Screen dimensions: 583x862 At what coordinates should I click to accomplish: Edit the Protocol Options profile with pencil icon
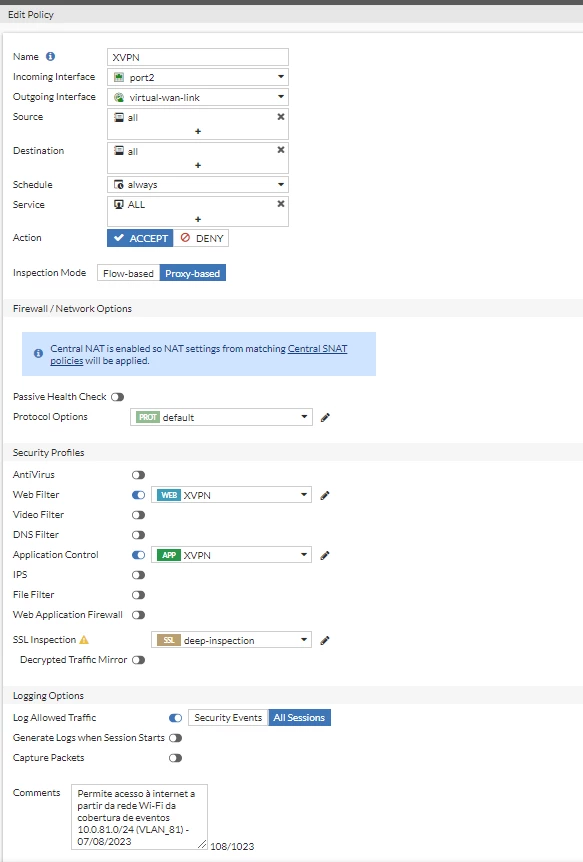point(325,418)
